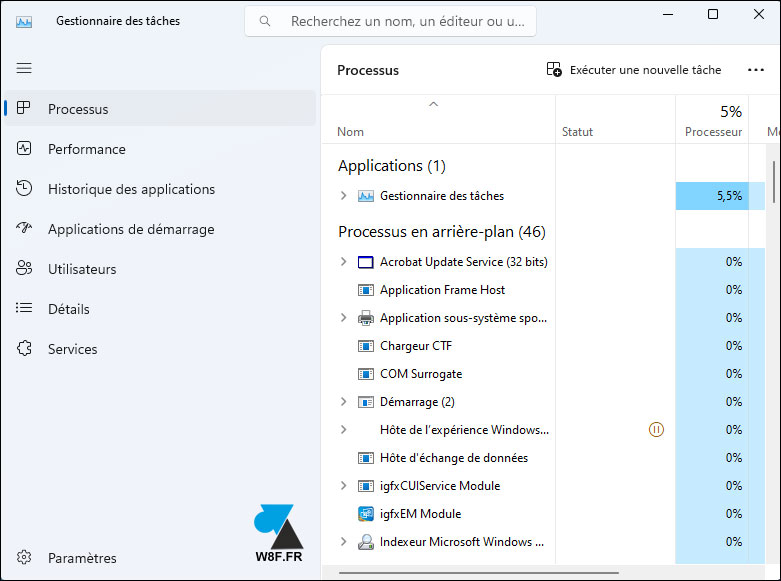Open Applications de démarrage page
The width and height of the screenshot is (781, 581).
pyautogui.click(x=160, y=229)
